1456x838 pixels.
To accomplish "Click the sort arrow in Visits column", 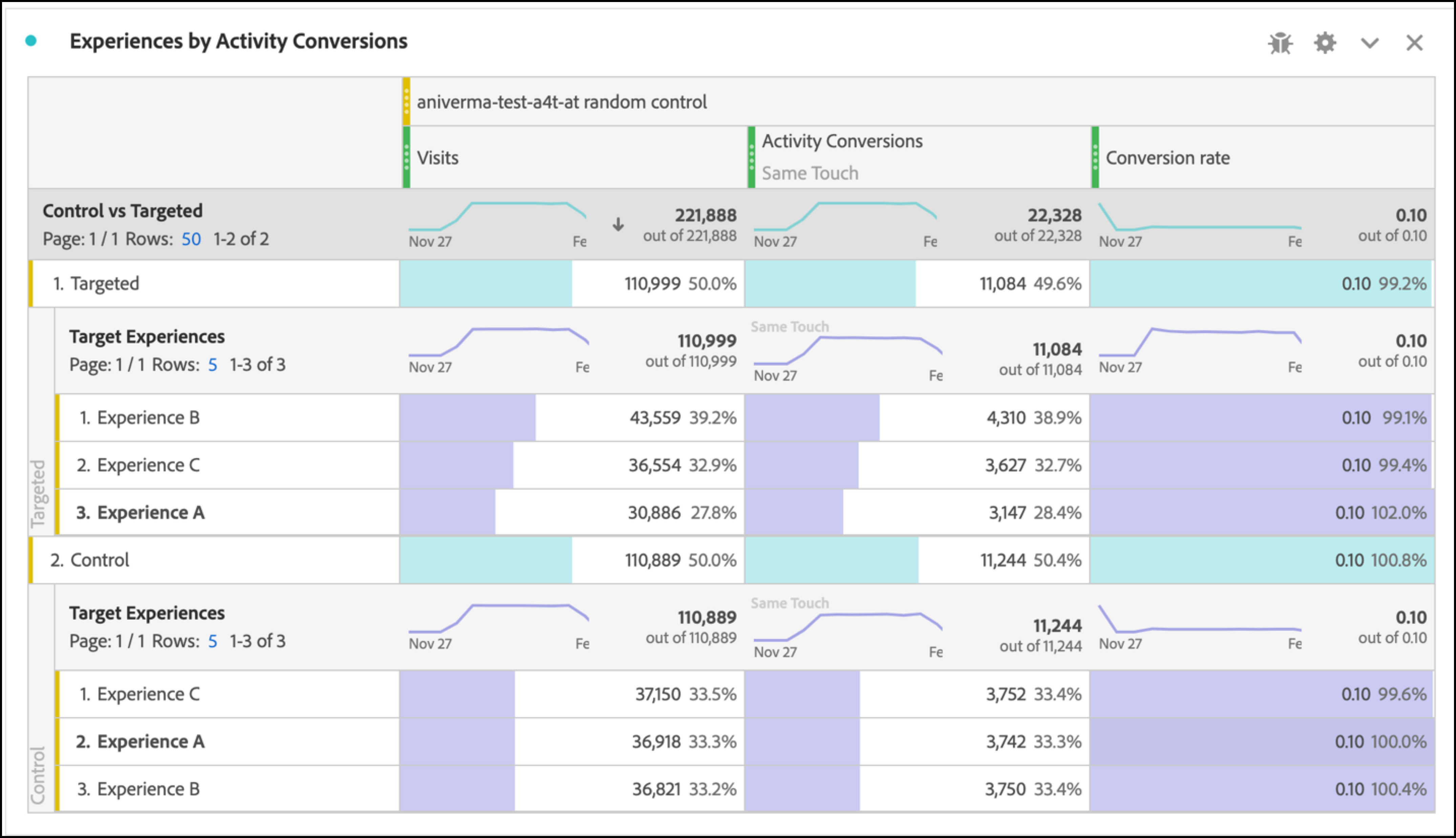I will (x=618, y=224).
